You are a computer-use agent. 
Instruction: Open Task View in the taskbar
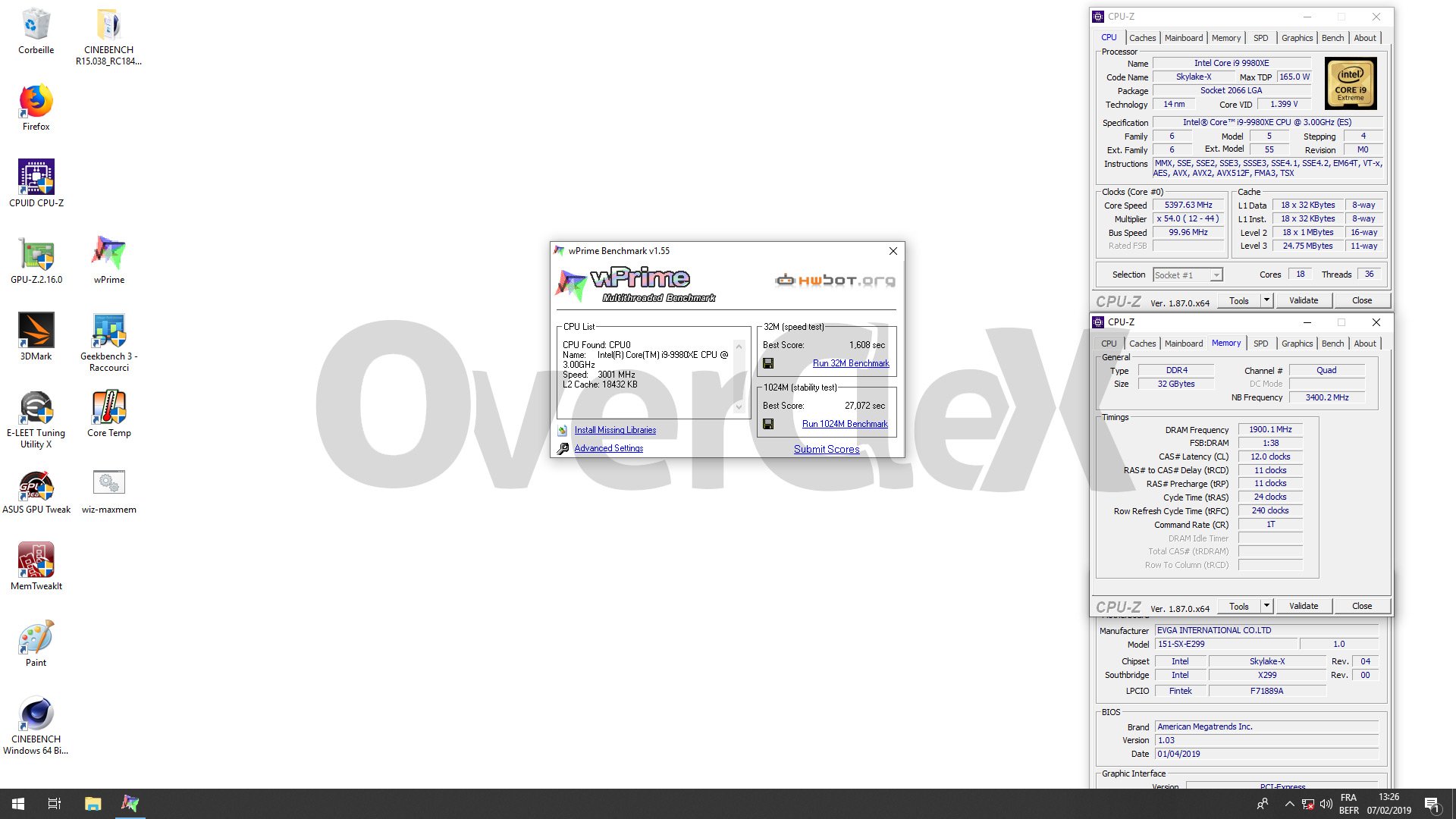pyautogui.click(x=55, y=804)
